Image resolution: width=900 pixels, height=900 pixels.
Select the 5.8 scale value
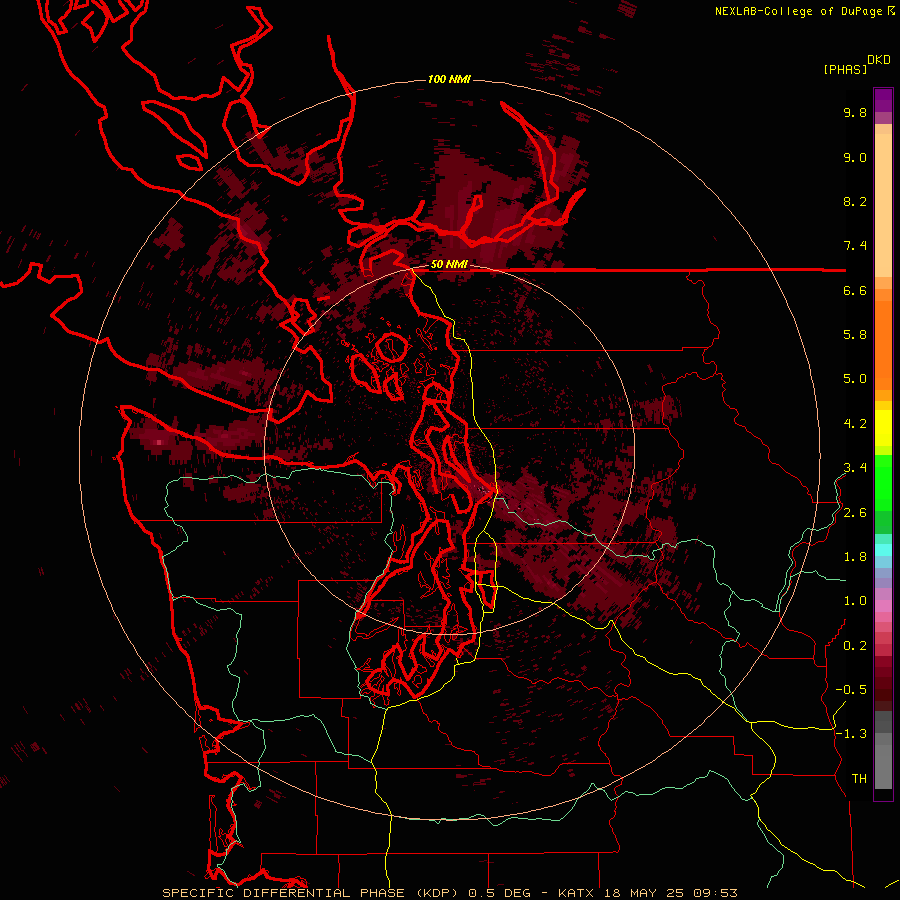tap(855, 335)
